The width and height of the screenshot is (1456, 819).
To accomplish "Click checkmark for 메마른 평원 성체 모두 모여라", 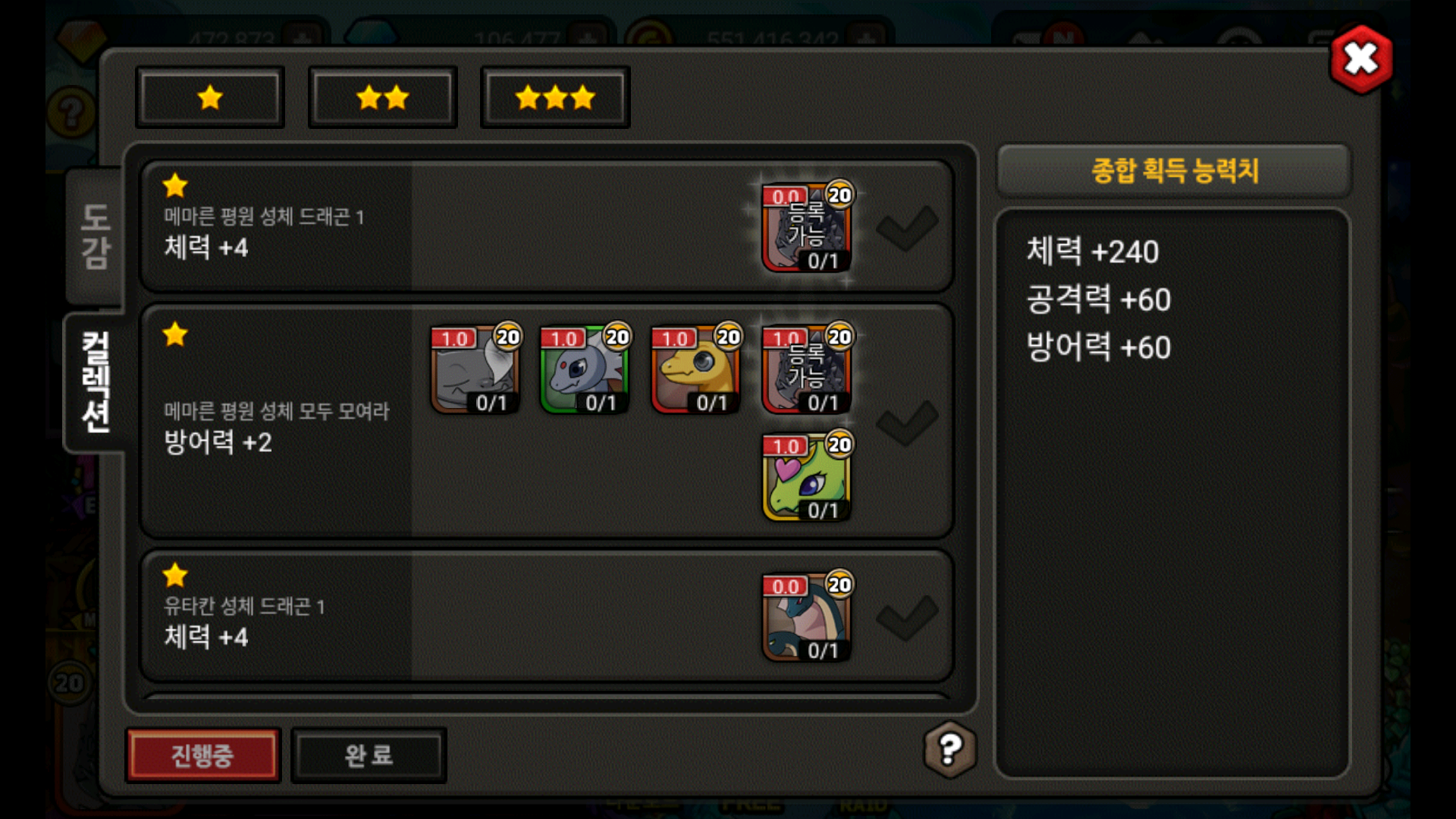I will tap(907, 422).
